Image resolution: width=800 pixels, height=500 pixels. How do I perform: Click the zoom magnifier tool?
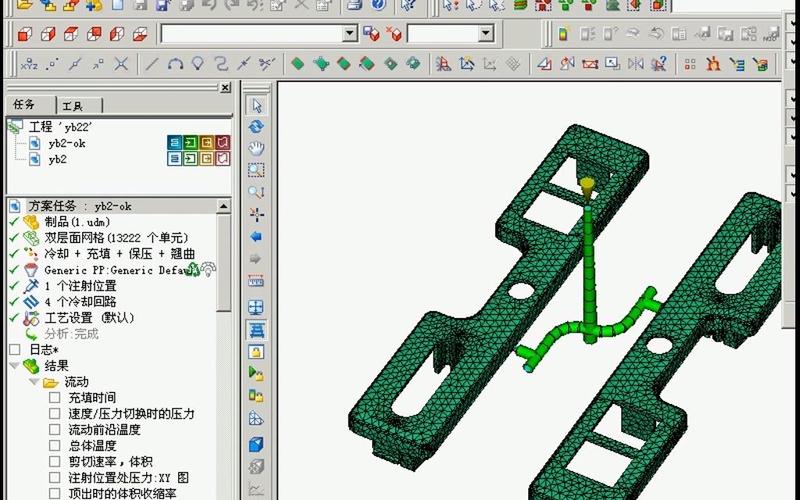pos(256,191)
